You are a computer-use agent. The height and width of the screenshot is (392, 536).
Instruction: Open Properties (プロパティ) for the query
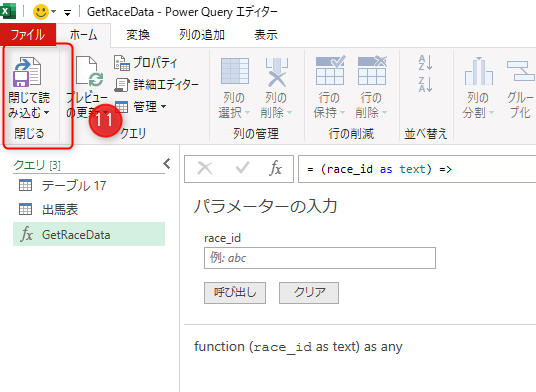(x=146, y=63)
